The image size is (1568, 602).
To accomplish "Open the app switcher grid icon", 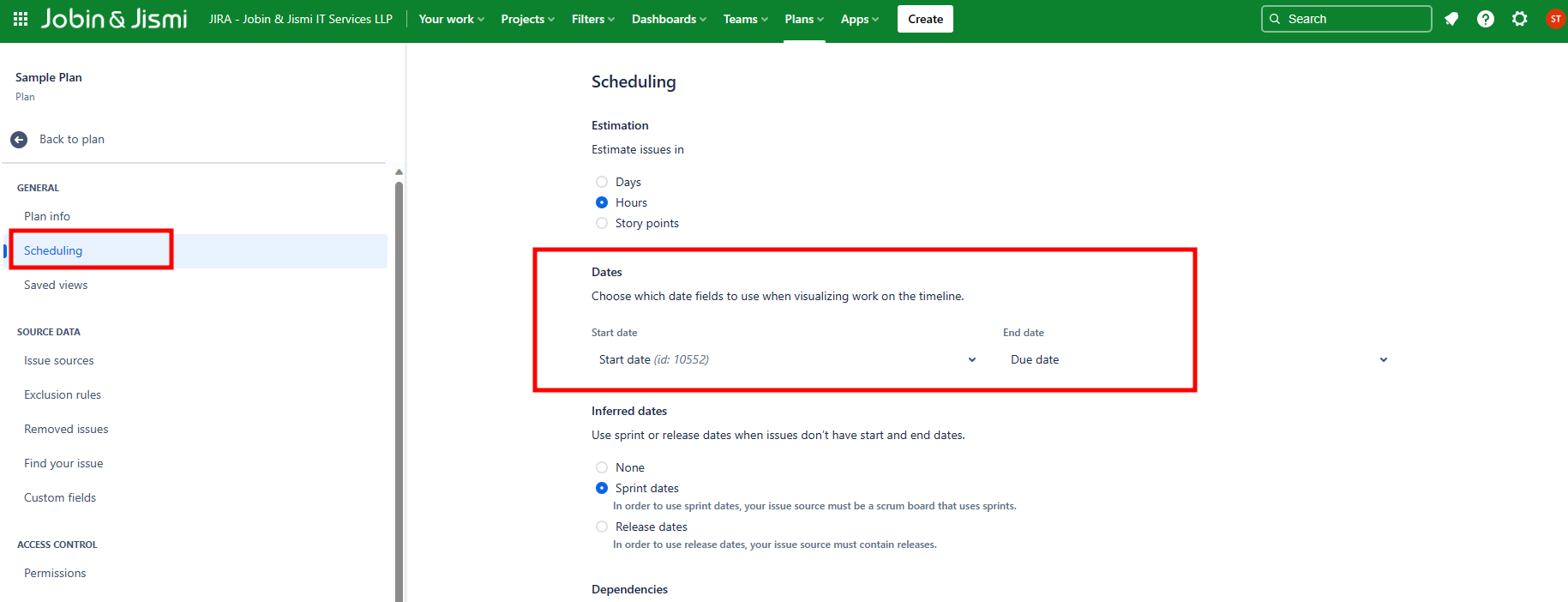I will 21,19.
